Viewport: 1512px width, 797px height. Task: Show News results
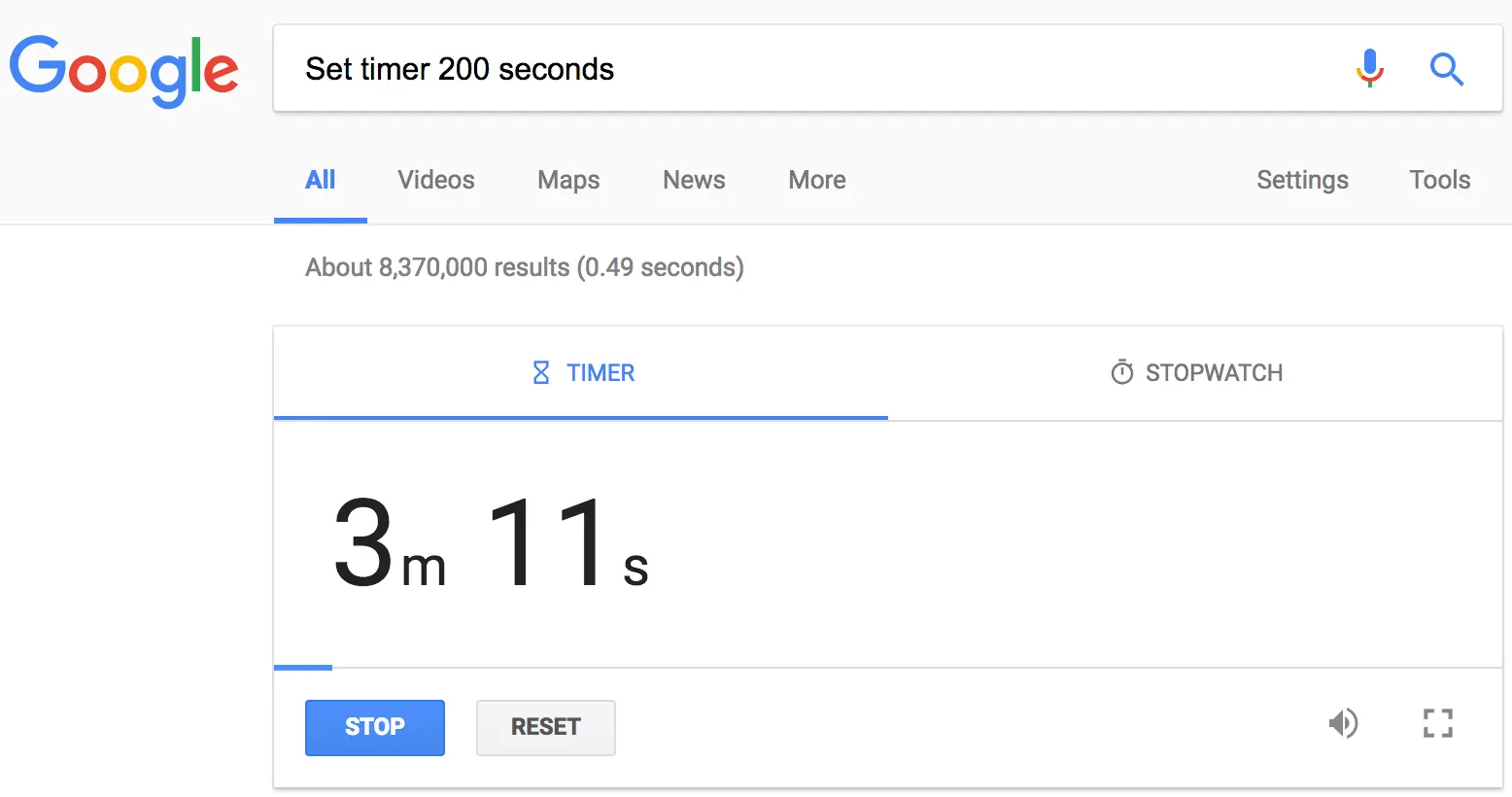pos(693,180)
